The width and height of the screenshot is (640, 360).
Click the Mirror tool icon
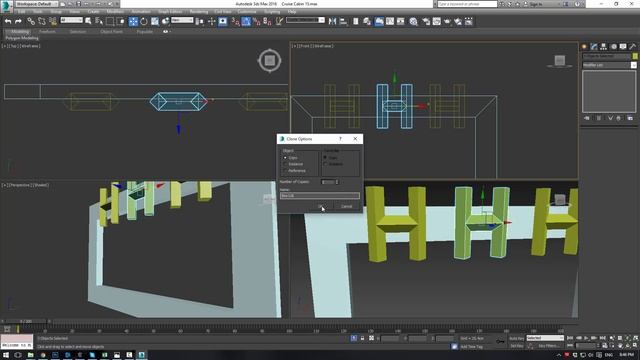[x=333, y=21]
